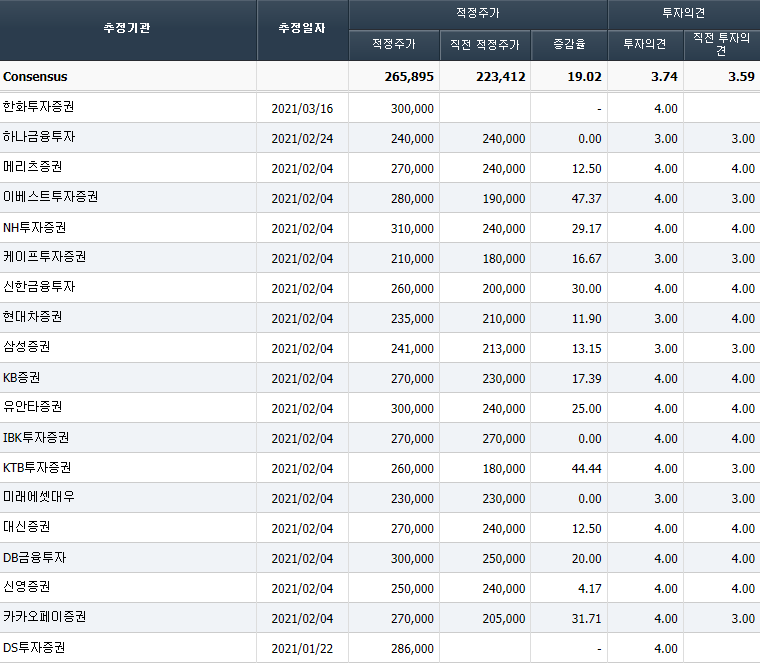The image size is (762, 664).
Task: Click the 증감율 column header
Action: pos(569,45)
